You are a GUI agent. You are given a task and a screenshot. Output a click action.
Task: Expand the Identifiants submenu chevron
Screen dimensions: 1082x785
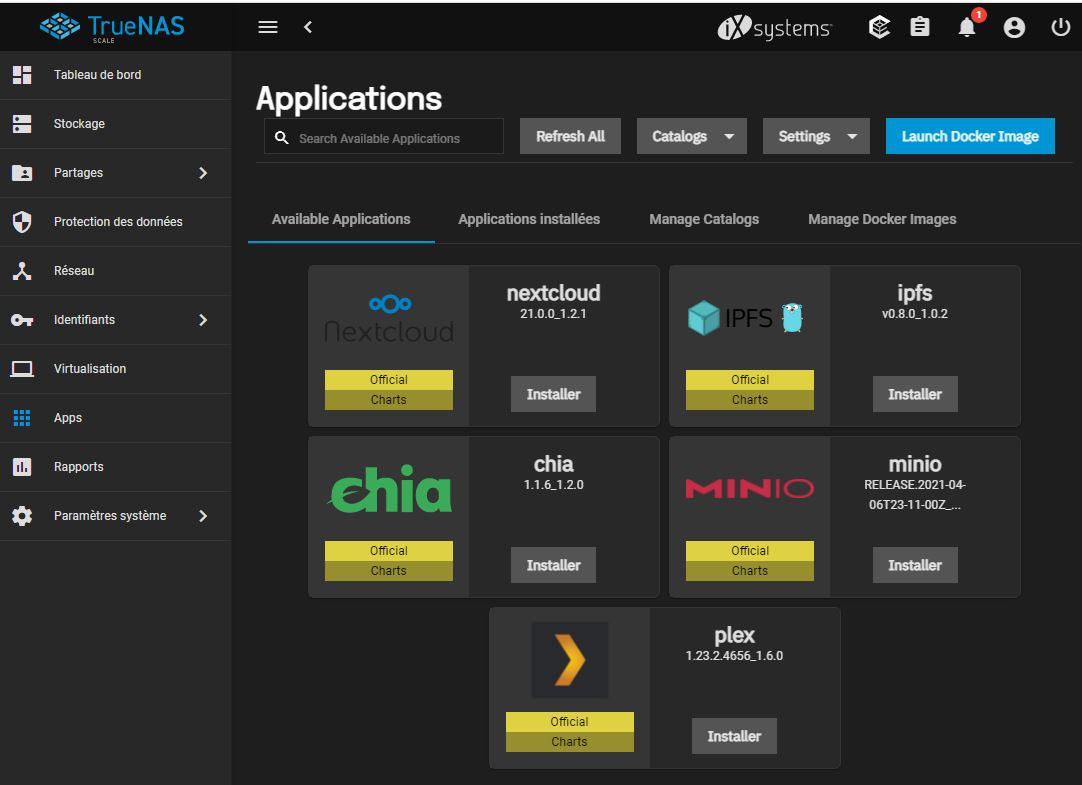[x=203, y=319]
